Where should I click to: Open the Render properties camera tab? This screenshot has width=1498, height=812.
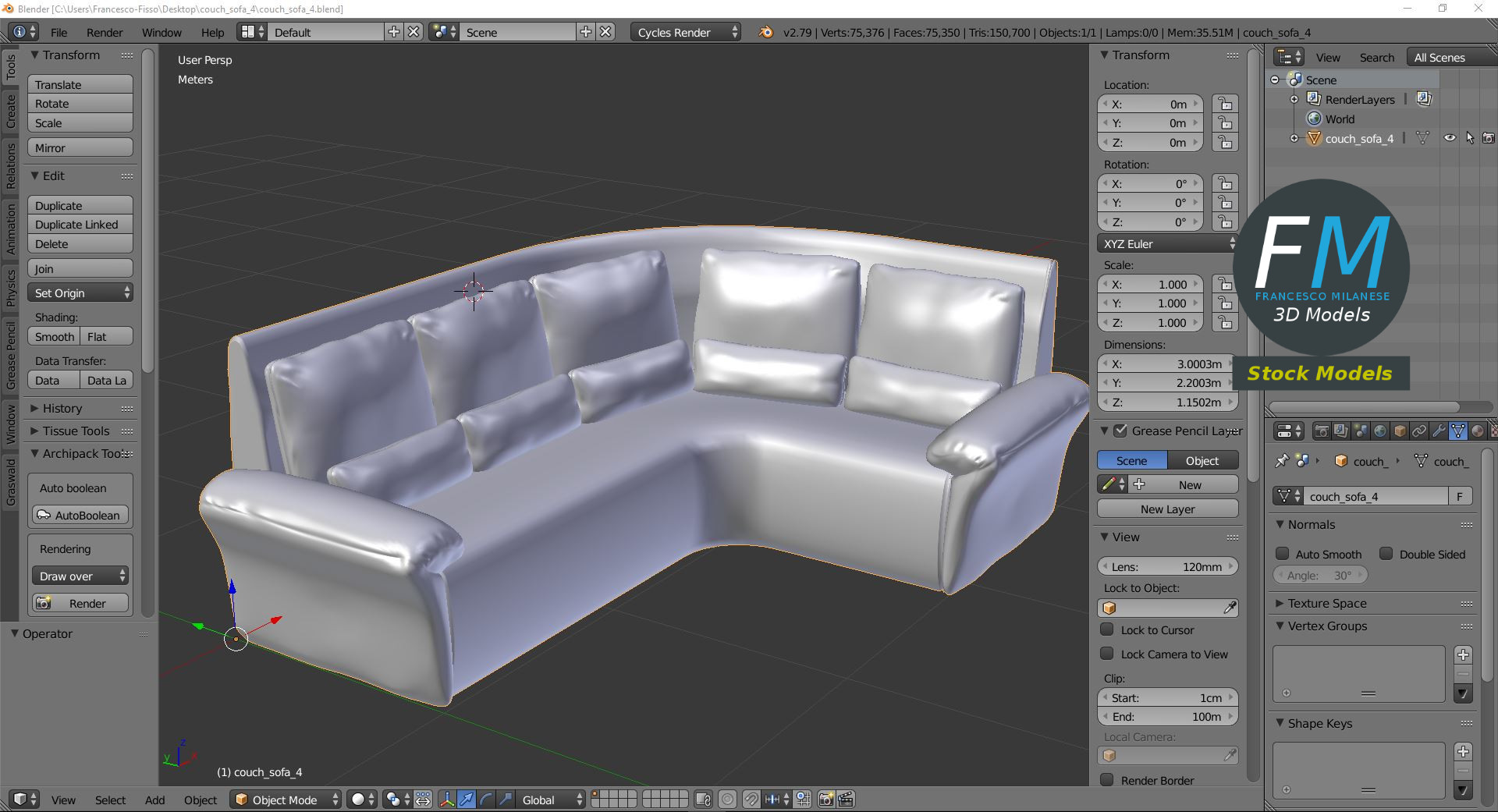coord(1322,431)
